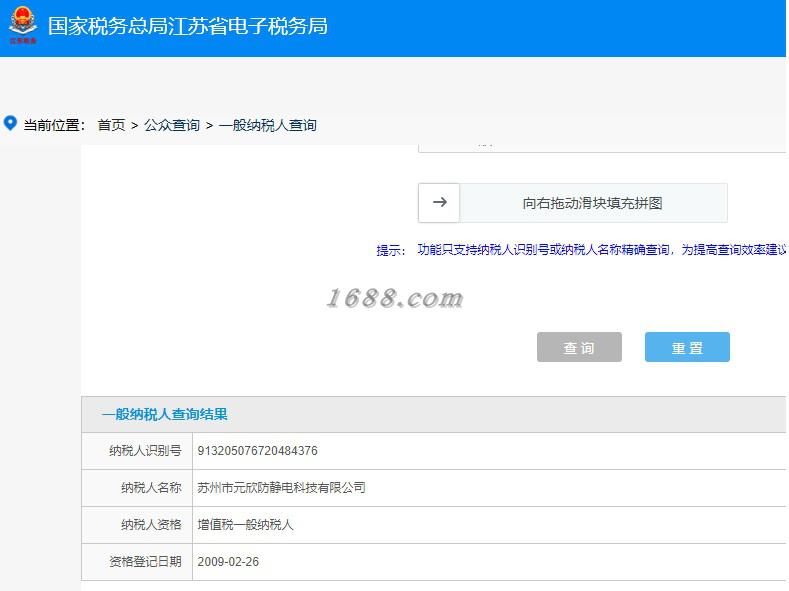Click the 纳税人识别号 label cell
Image resolution: width=789 pixels, height=591 pixels.
(x=137, y=451)
